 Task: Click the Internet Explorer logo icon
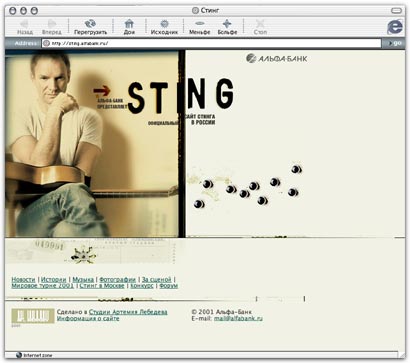point(395,27)
